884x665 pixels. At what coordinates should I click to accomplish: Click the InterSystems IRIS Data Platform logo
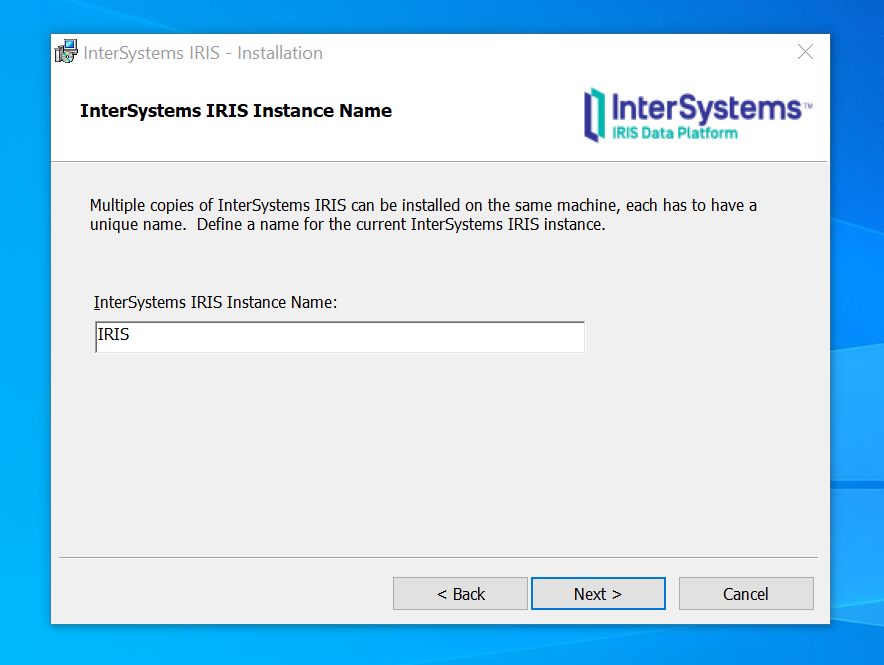tap(697, 115)
